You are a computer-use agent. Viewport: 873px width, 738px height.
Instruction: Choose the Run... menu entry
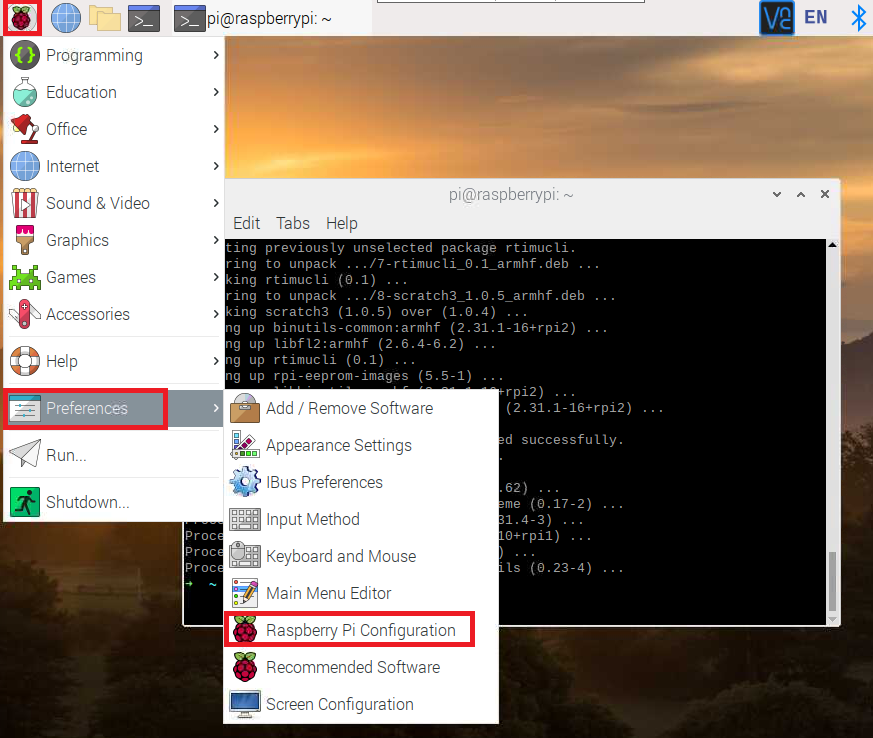pos(113,455)
